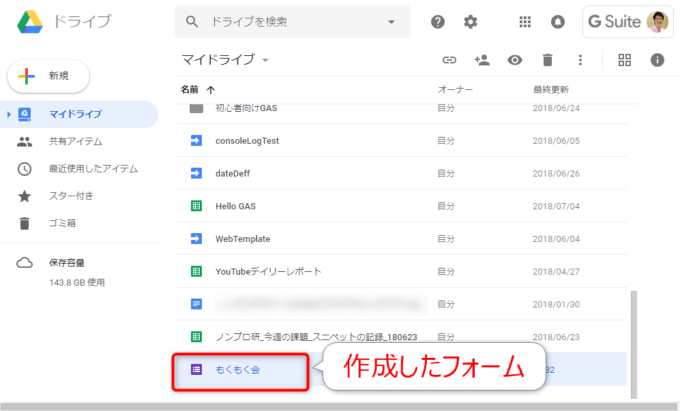Screen dimensions: 680x411
Task: Switch to grid view layout
Action: click(624, 60)
